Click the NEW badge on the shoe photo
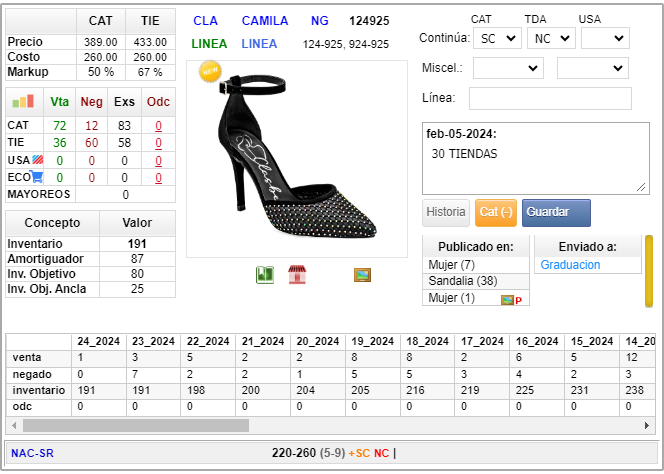This screenshot has height=474, width=664. (210, 71)
